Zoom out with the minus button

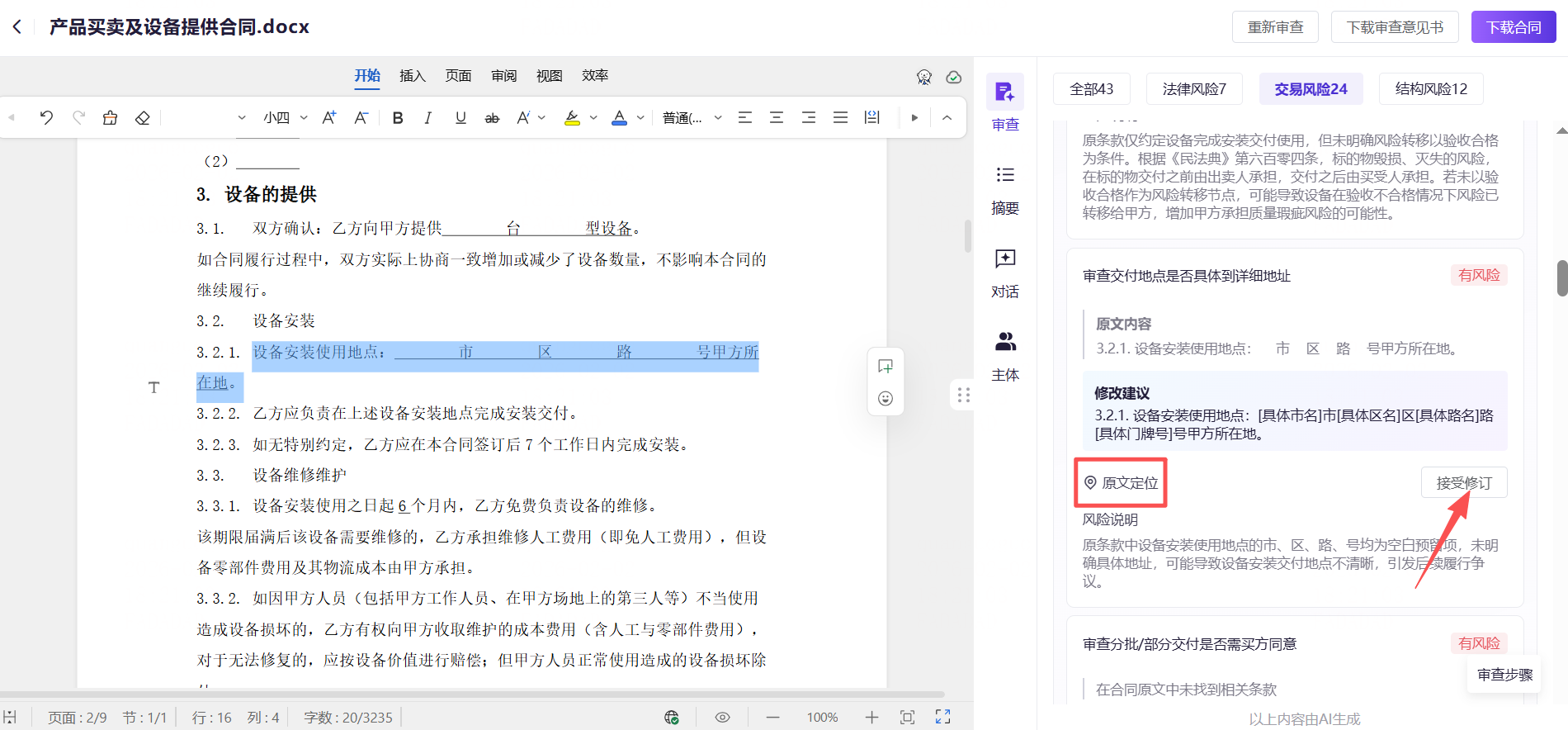coord(772,718)
